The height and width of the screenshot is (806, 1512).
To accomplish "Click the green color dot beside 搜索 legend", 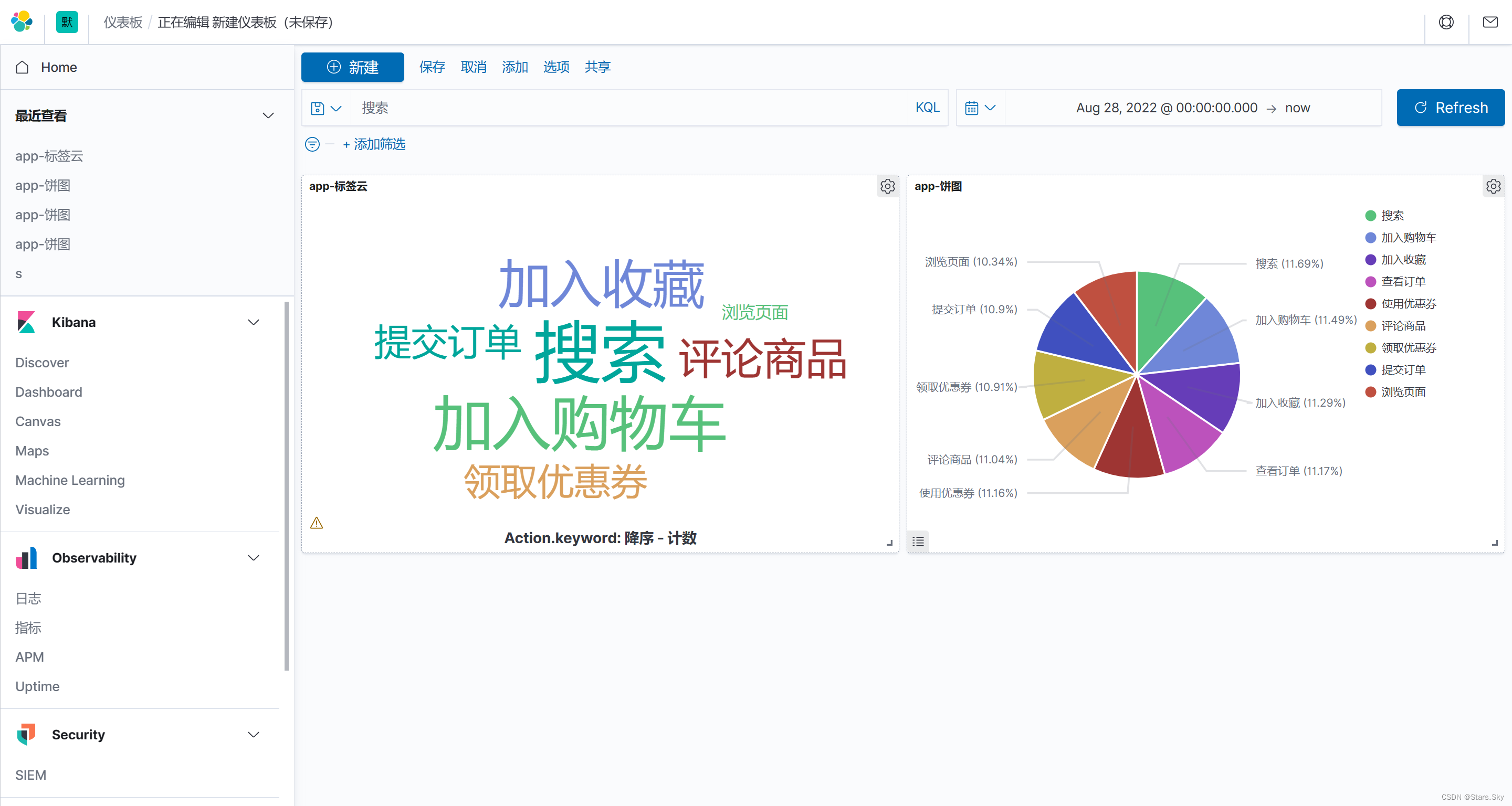I will [1372, 215].
